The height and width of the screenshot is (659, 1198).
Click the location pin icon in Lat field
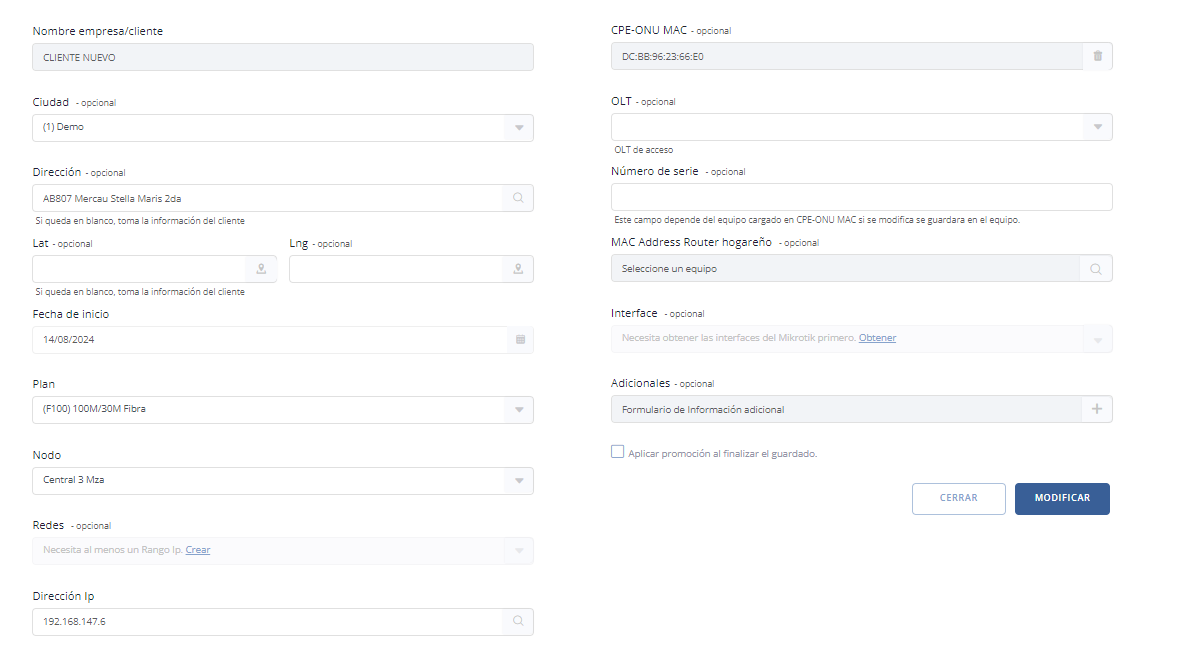pyautogui.click(x=261, y=269)
